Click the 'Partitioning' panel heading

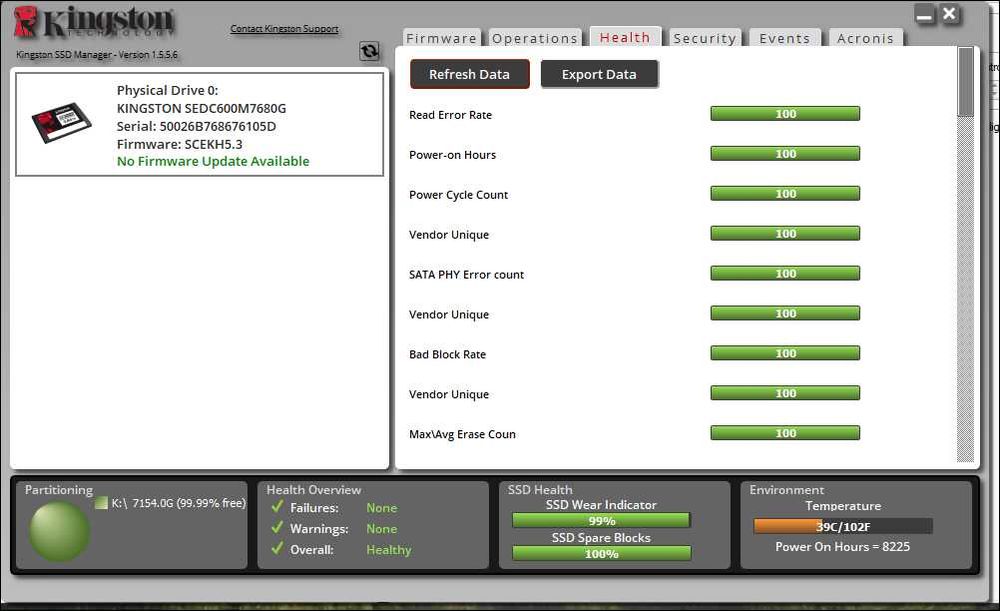click(59, 490)
